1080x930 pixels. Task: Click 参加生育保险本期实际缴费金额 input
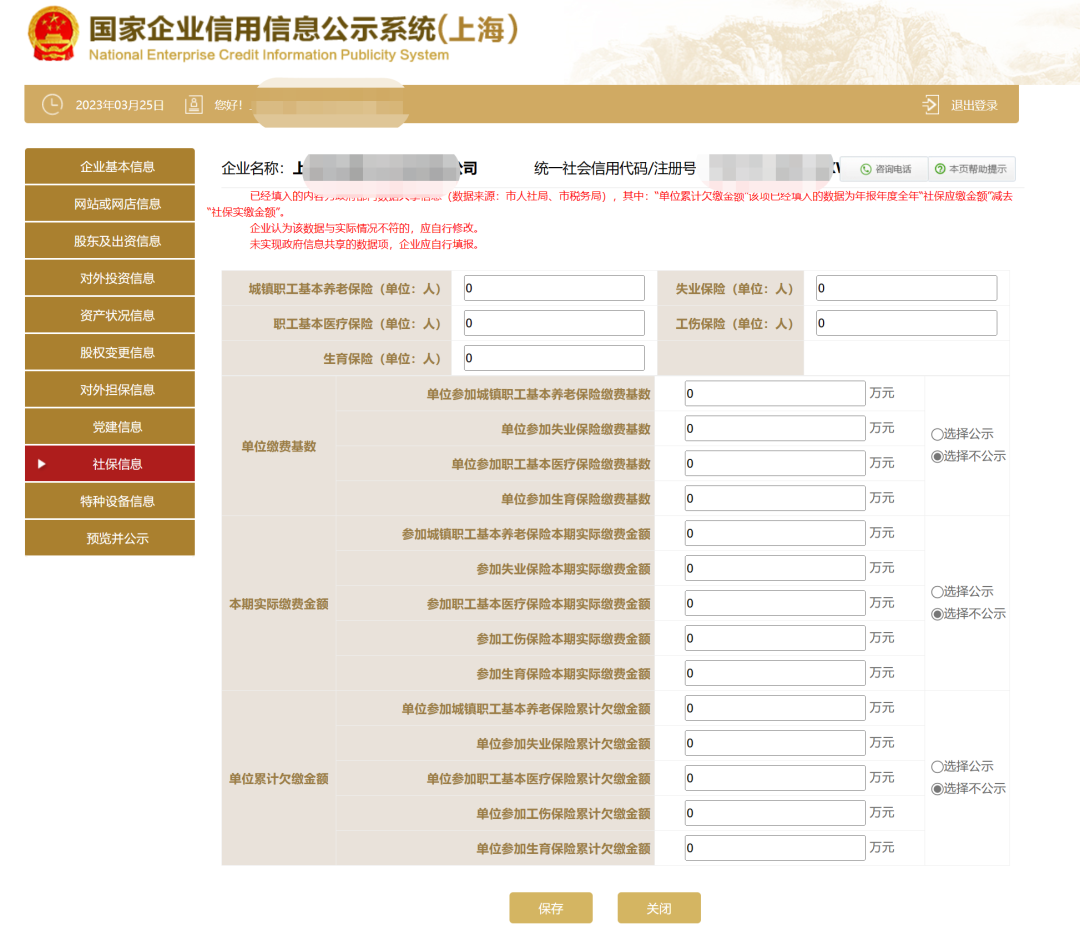775,673
